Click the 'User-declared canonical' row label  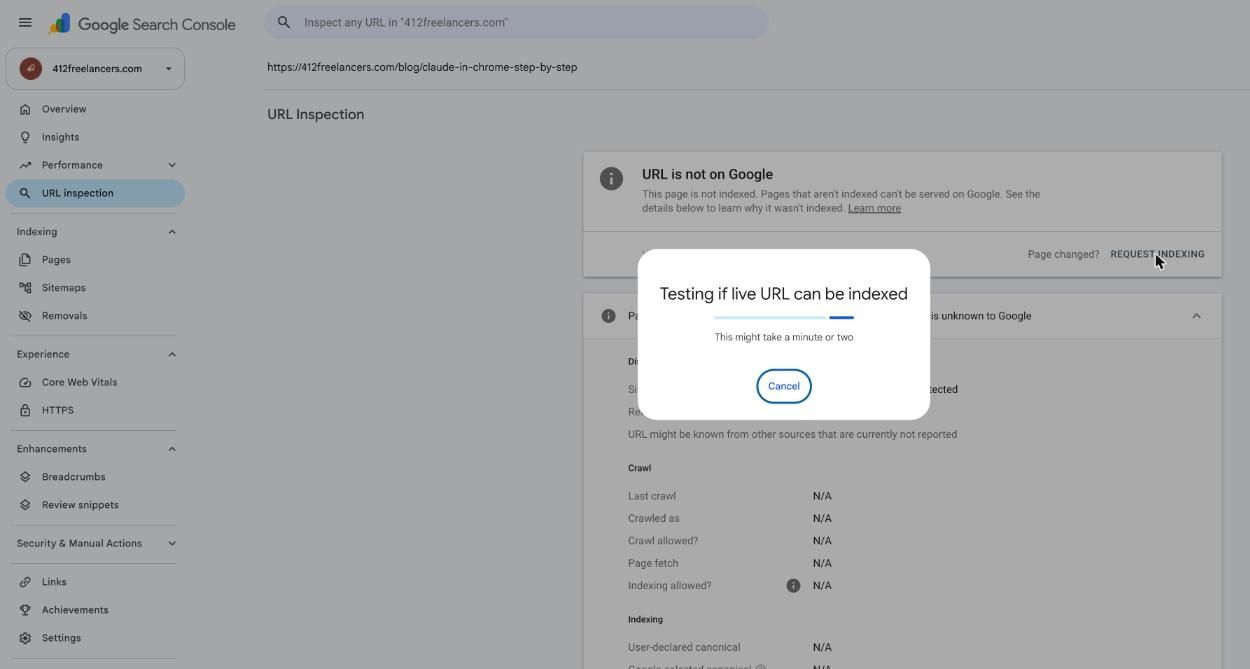(684, 647)
